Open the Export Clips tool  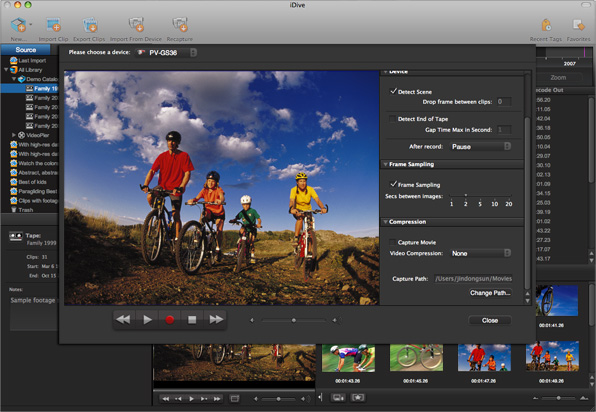tap(90, 25)
